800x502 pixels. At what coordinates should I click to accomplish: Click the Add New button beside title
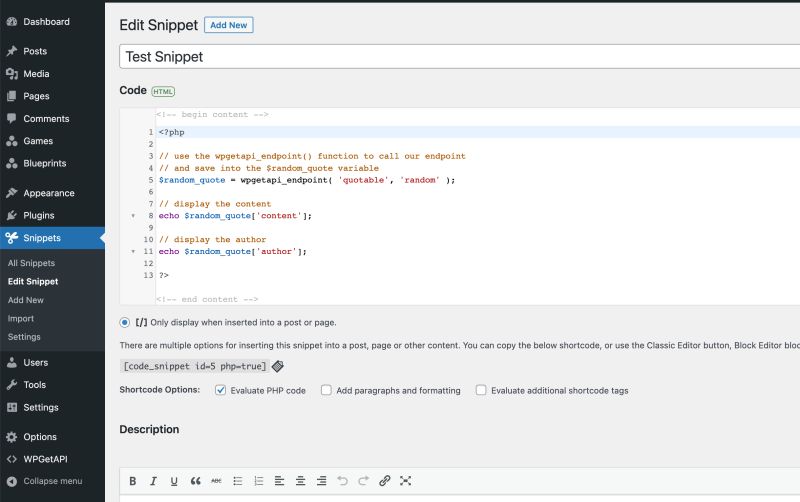tap(229, 25)
